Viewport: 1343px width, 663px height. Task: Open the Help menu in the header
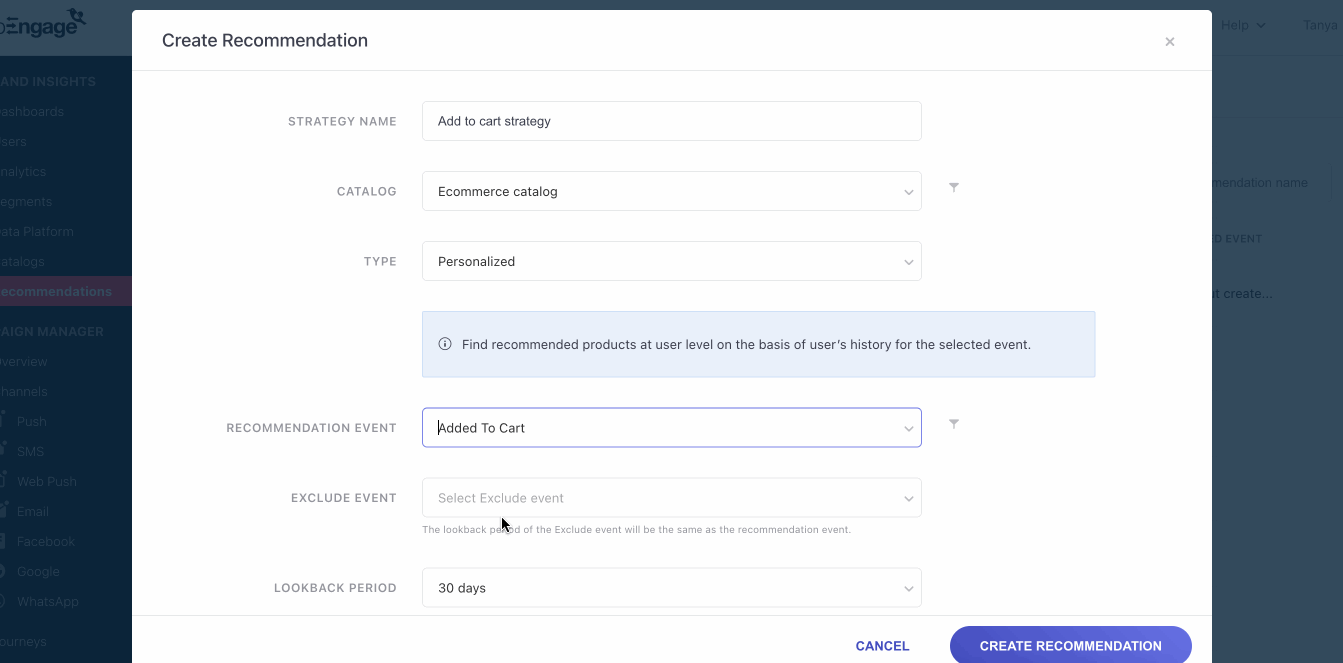coord(1242,25)
